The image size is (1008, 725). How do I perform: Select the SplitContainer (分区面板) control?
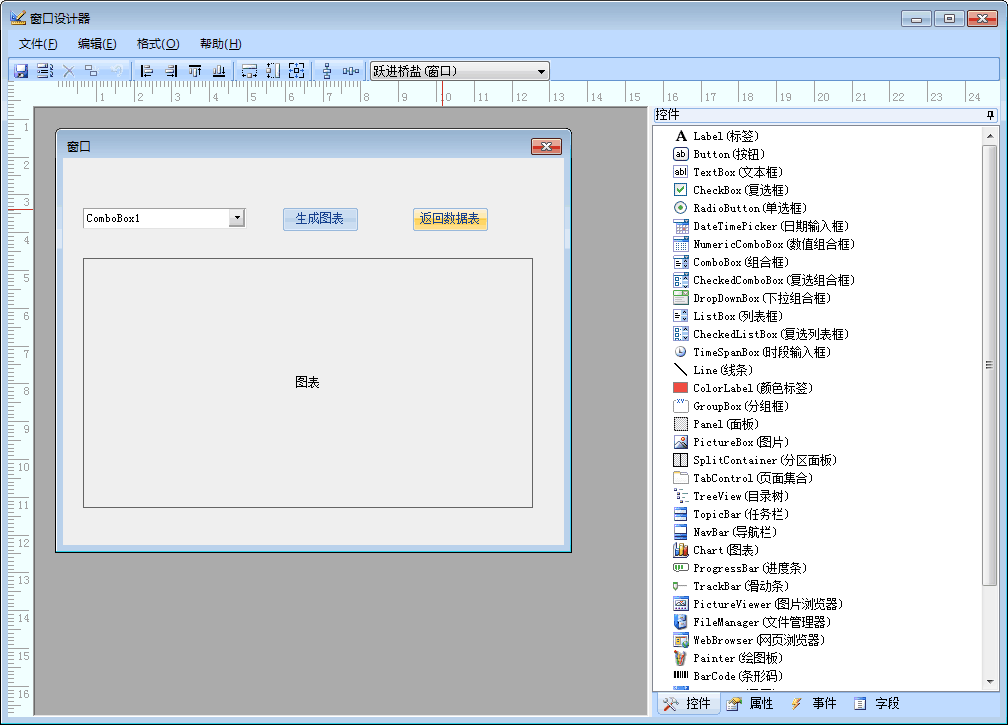[x=755, y=460]
